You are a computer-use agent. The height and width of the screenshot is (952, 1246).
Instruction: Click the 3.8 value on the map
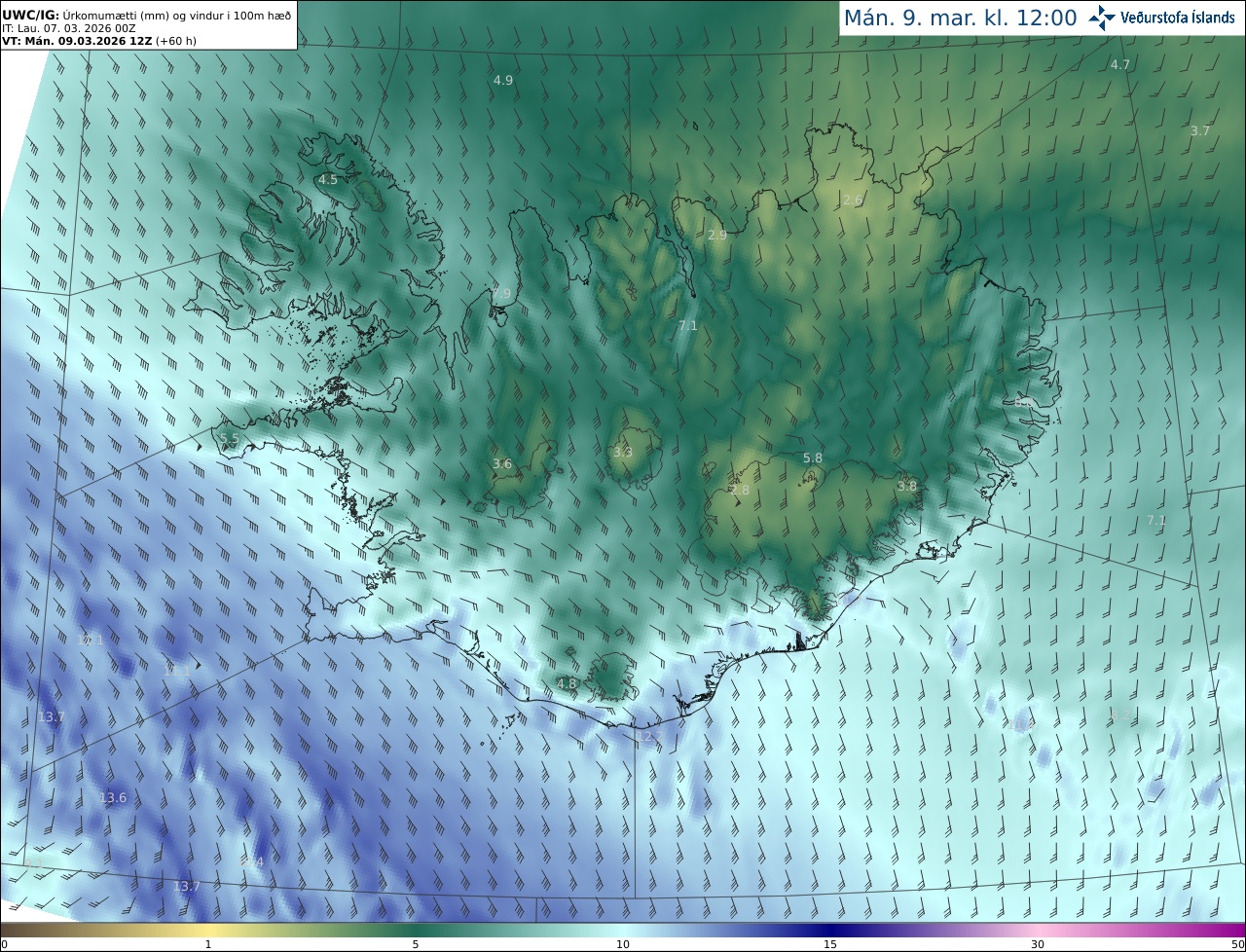907,487
